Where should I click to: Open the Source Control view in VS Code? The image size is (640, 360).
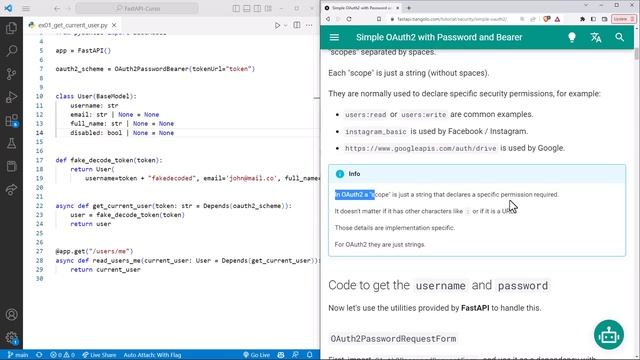(11, 74)
